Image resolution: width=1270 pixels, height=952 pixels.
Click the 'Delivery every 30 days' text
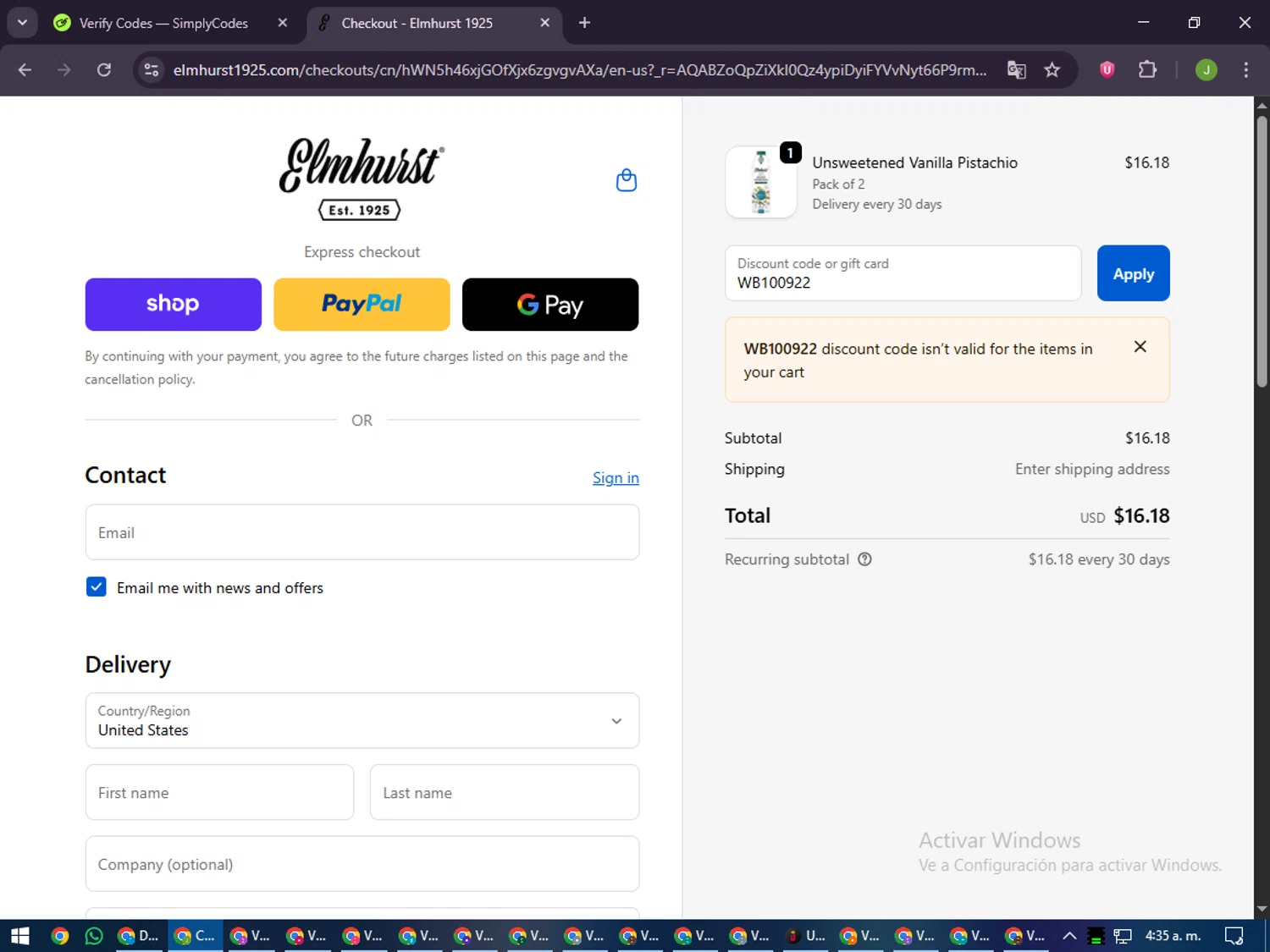877,204
